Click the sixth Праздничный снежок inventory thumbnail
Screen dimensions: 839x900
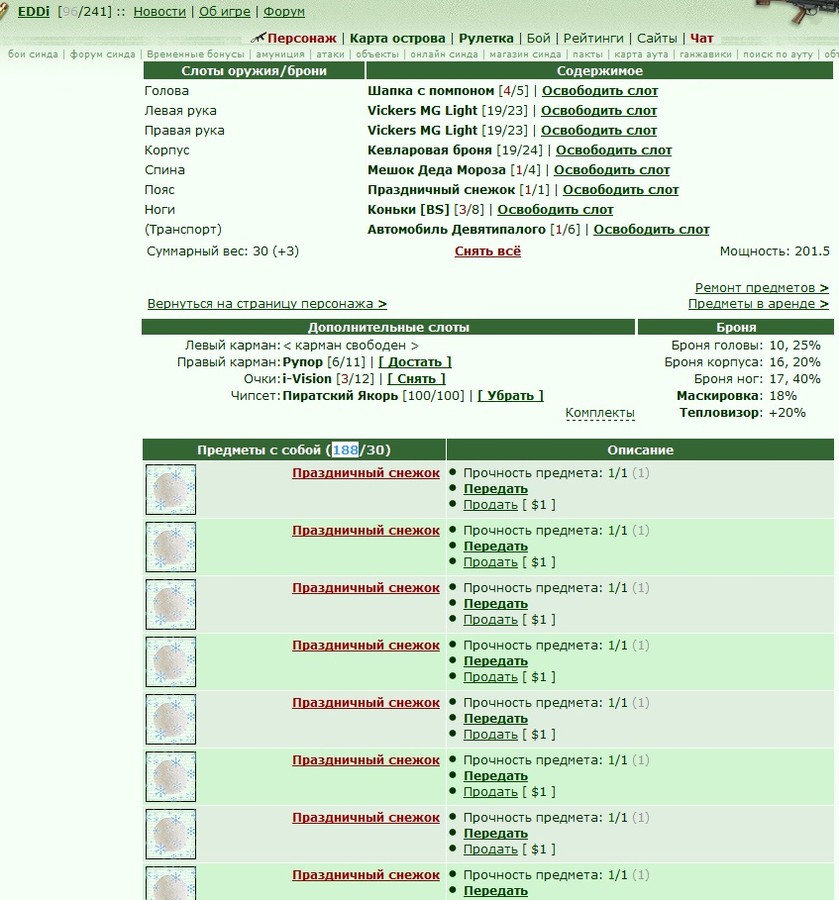click(x=170, y=777)
